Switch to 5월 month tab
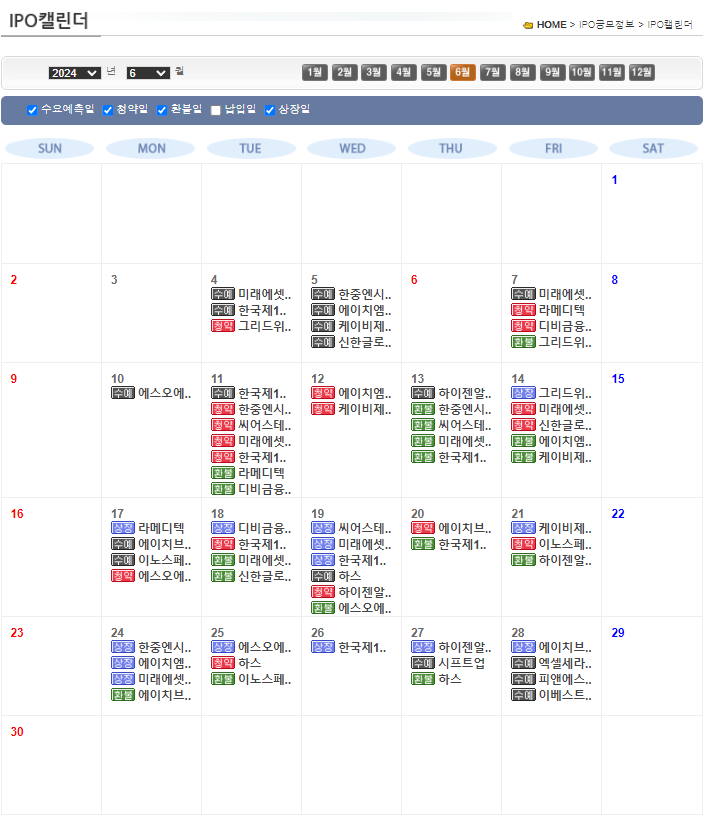This screenshot has width=710, height=820. pyautogui.click(x=433, y=72)
